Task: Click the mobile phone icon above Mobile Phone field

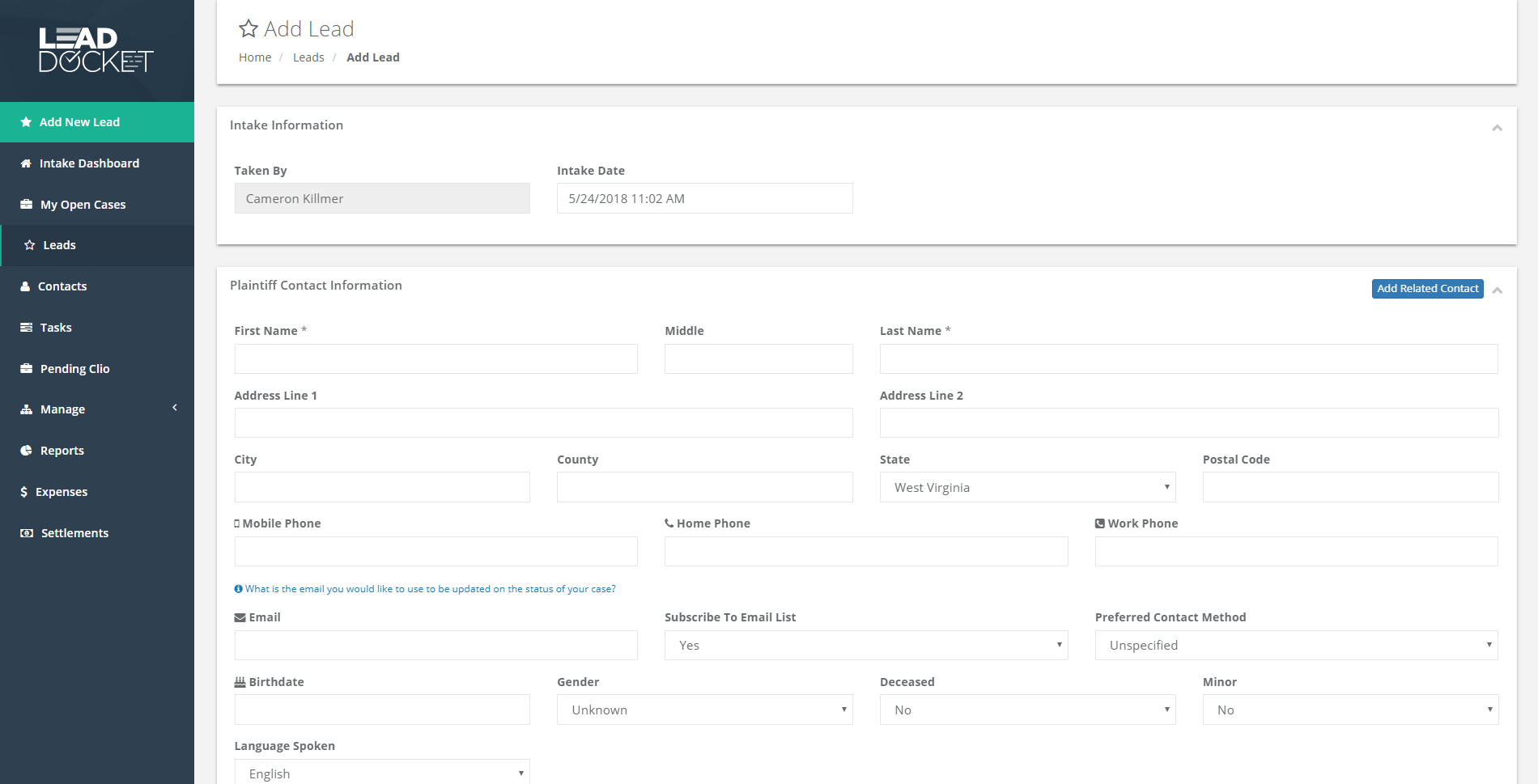Action: [x=238, y=523]
